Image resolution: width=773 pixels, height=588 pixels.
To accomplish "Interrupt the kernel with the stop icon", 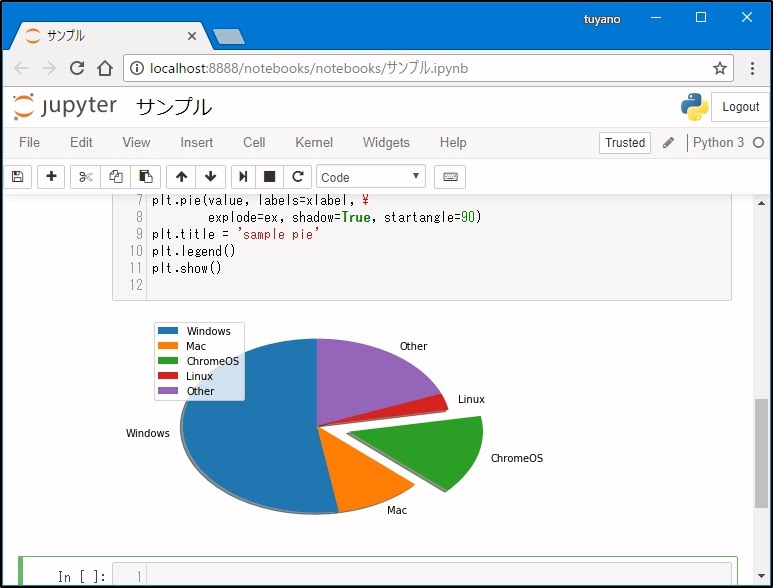I will 270,177.
